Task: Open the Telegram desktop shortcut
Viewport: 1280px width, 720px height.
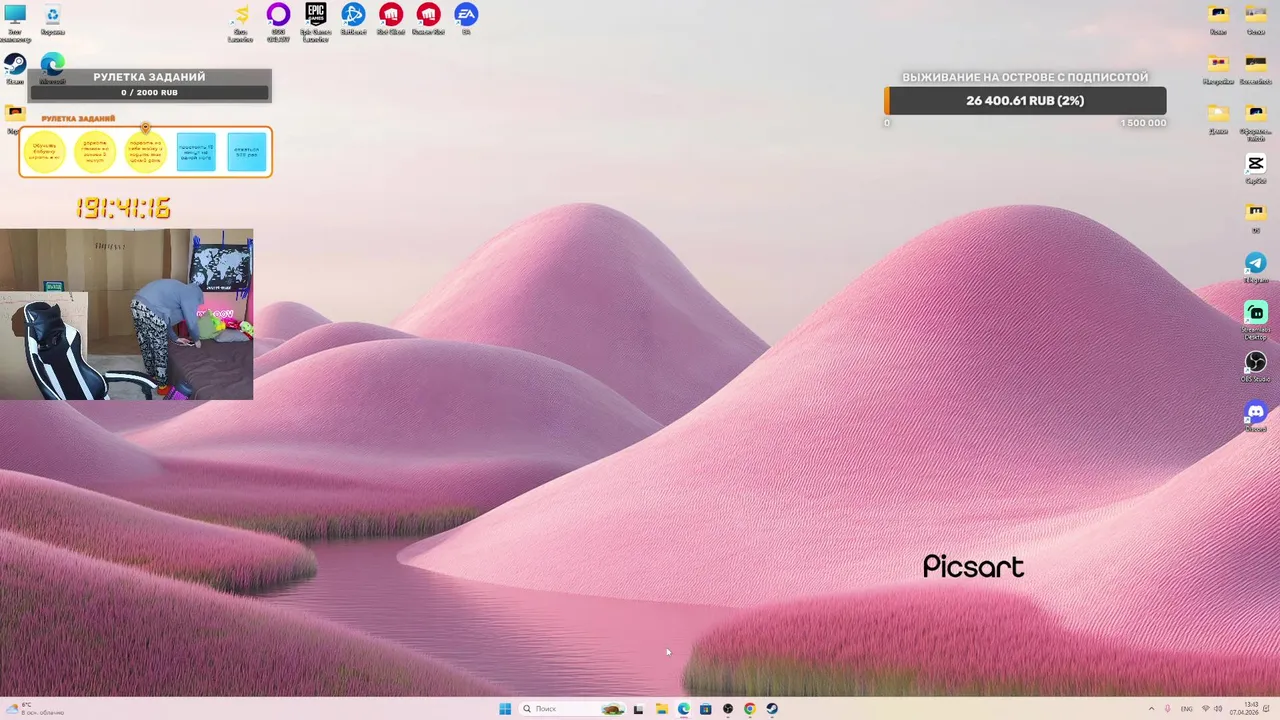Action: pyautogui.click(x=1256, y=267)
